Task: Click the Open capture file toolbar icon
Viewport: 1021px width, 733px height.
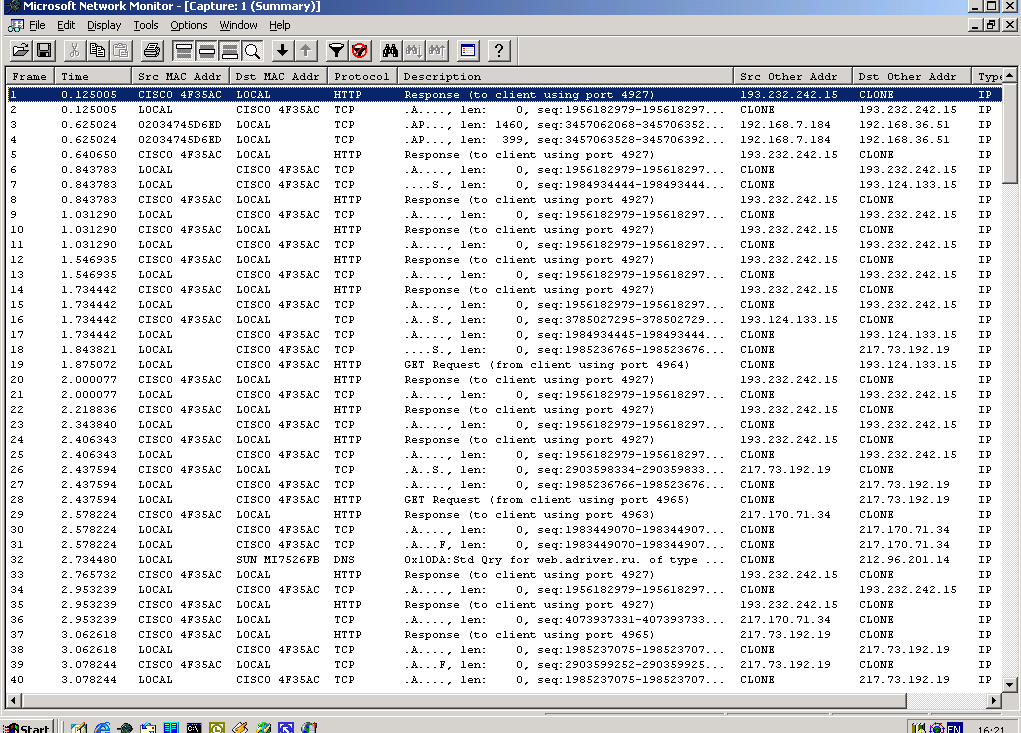Action: tap(21, 50)
